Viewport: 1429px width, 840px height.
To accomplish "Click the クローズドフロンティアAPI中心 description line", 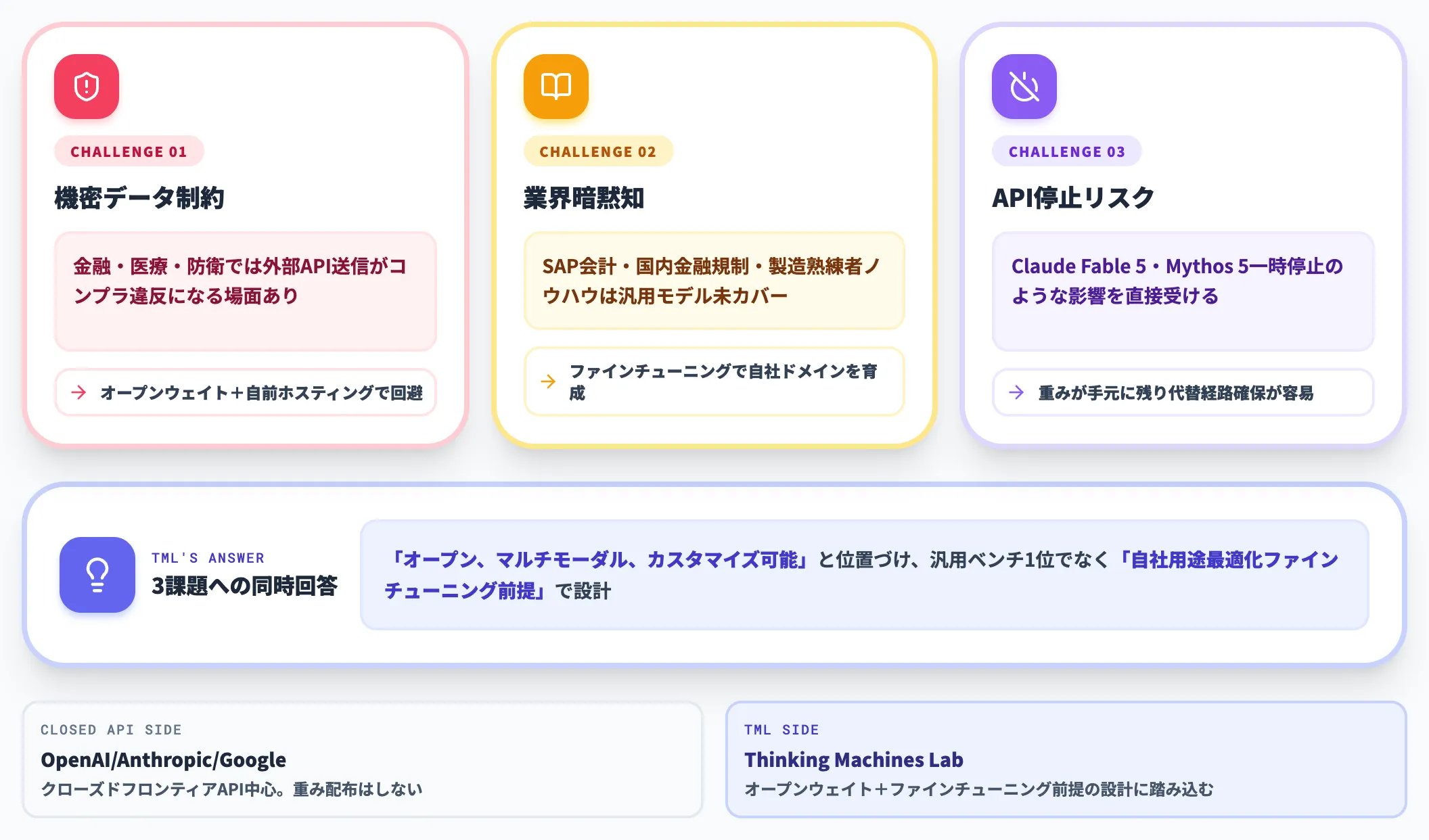I will click(x=231, y=789).
